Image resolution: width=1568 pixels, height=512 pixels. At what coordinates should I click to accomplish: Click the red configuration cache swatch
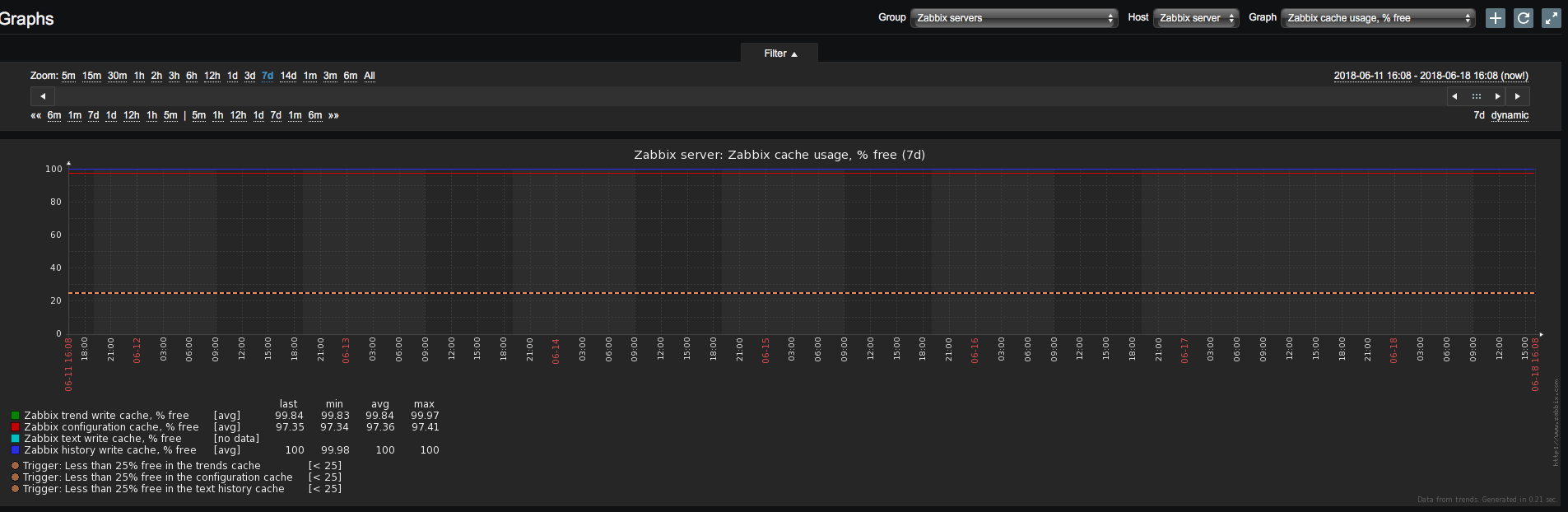point(15,427)
